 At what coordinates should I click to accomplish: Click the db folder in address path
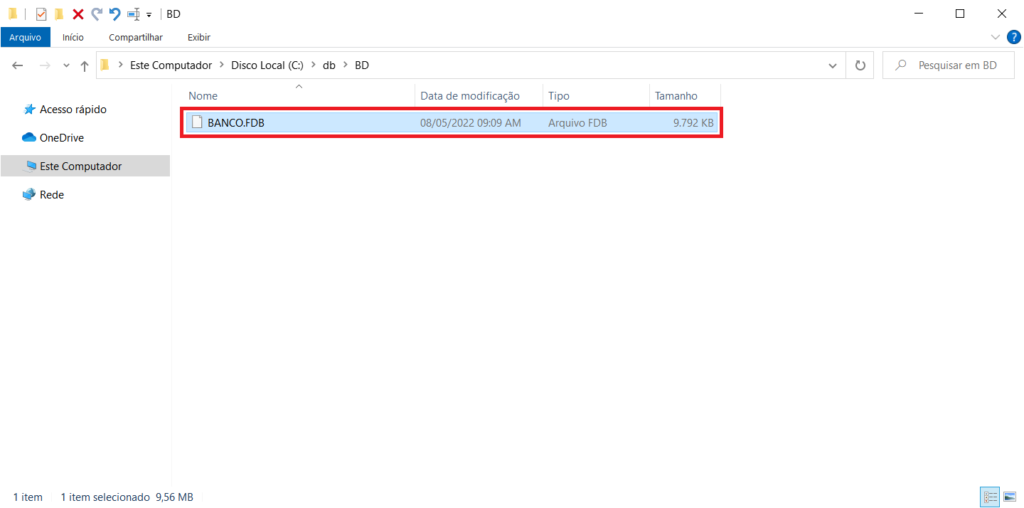click(x=328, y=65)
